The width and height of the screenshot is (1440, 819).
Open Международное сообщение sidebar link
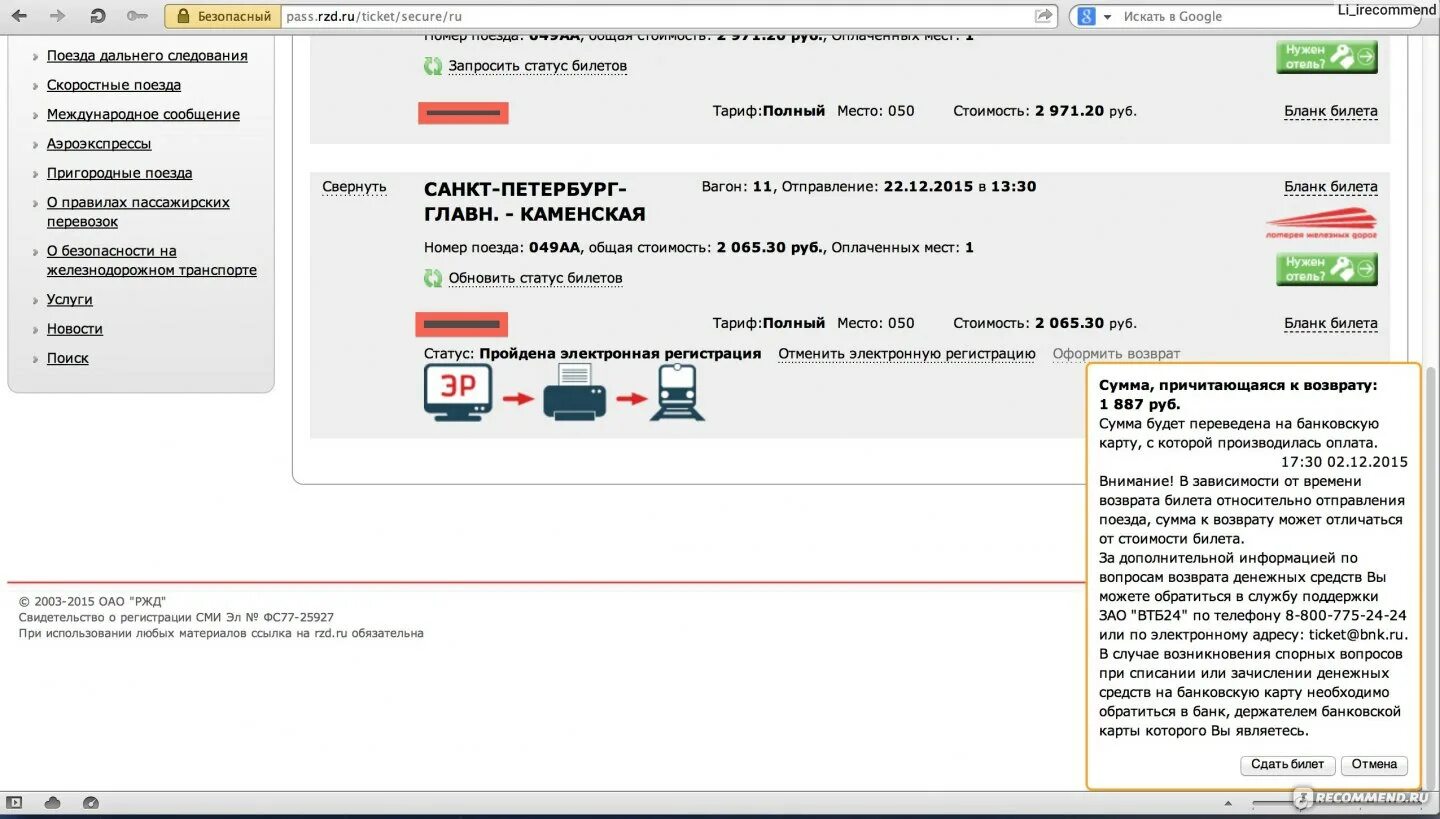tap(143, 114)
